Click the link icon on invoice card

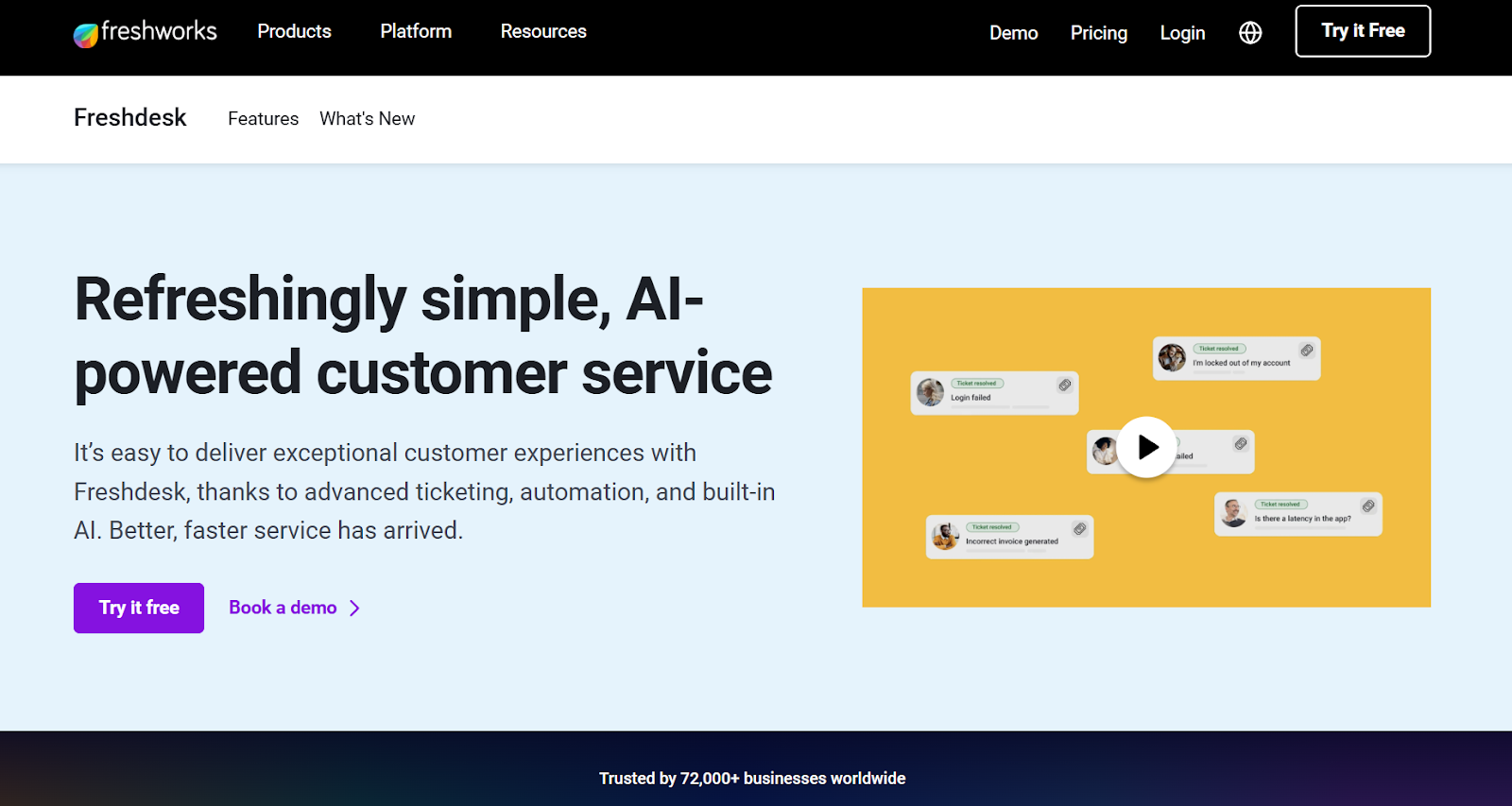(x=1079, y=528)
